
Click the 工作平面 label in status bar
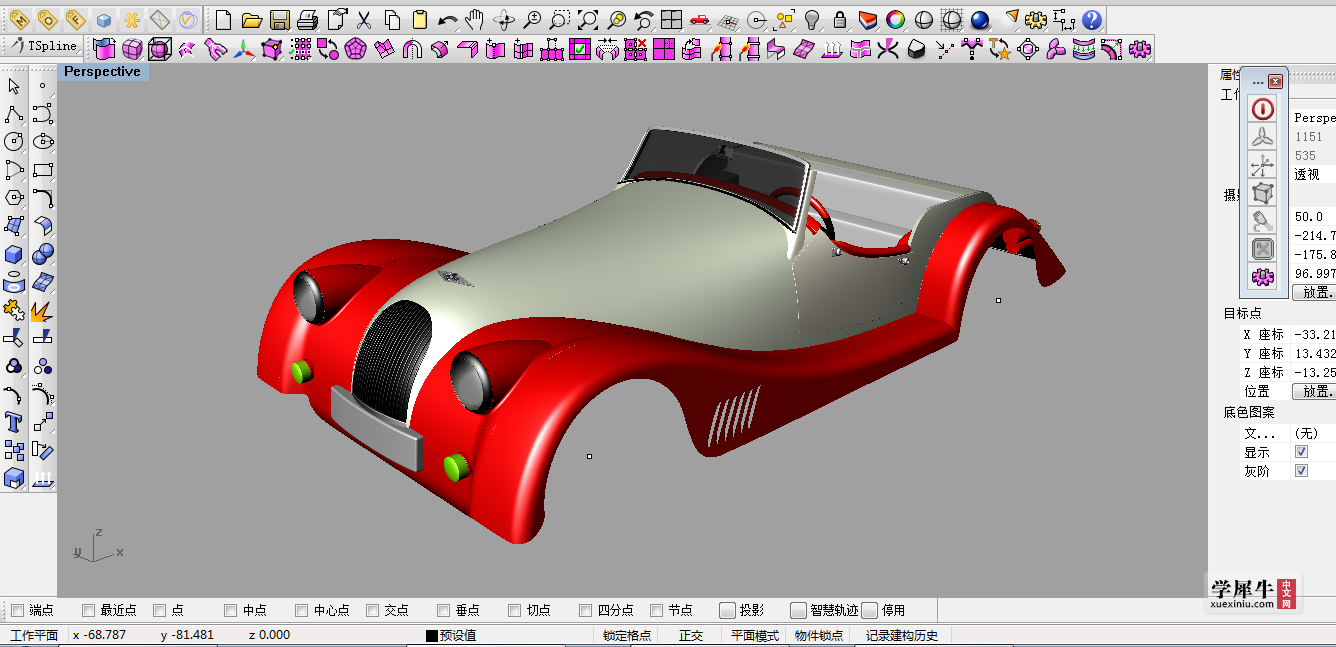point(35,635)
